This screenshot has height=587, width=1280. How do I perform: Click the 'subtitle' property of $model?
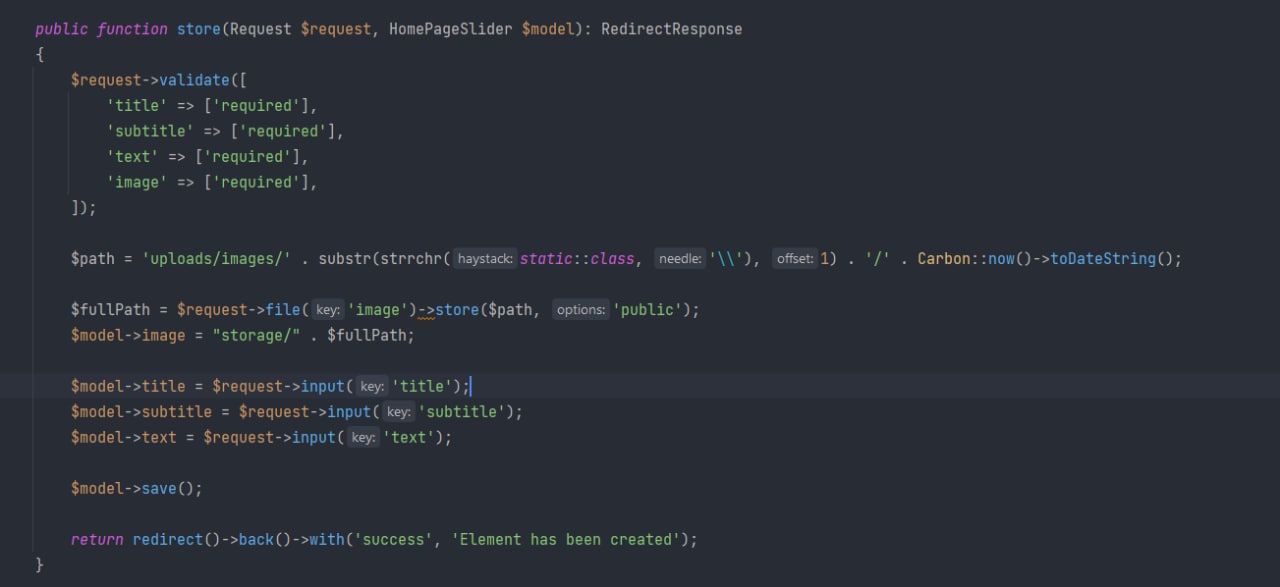[176, 412]
